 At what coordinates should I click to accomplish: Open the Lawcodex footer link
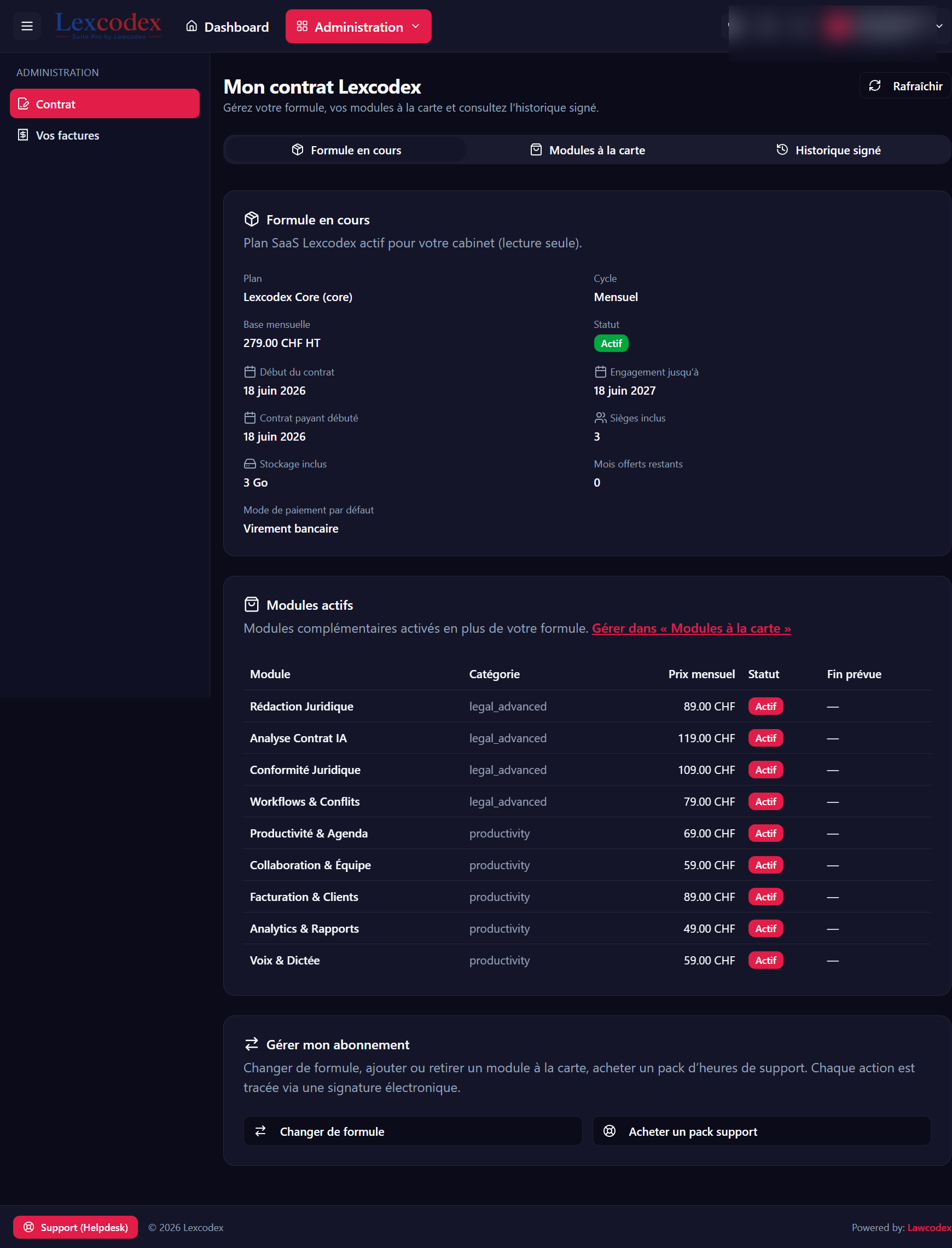(x=930, y=1228)
